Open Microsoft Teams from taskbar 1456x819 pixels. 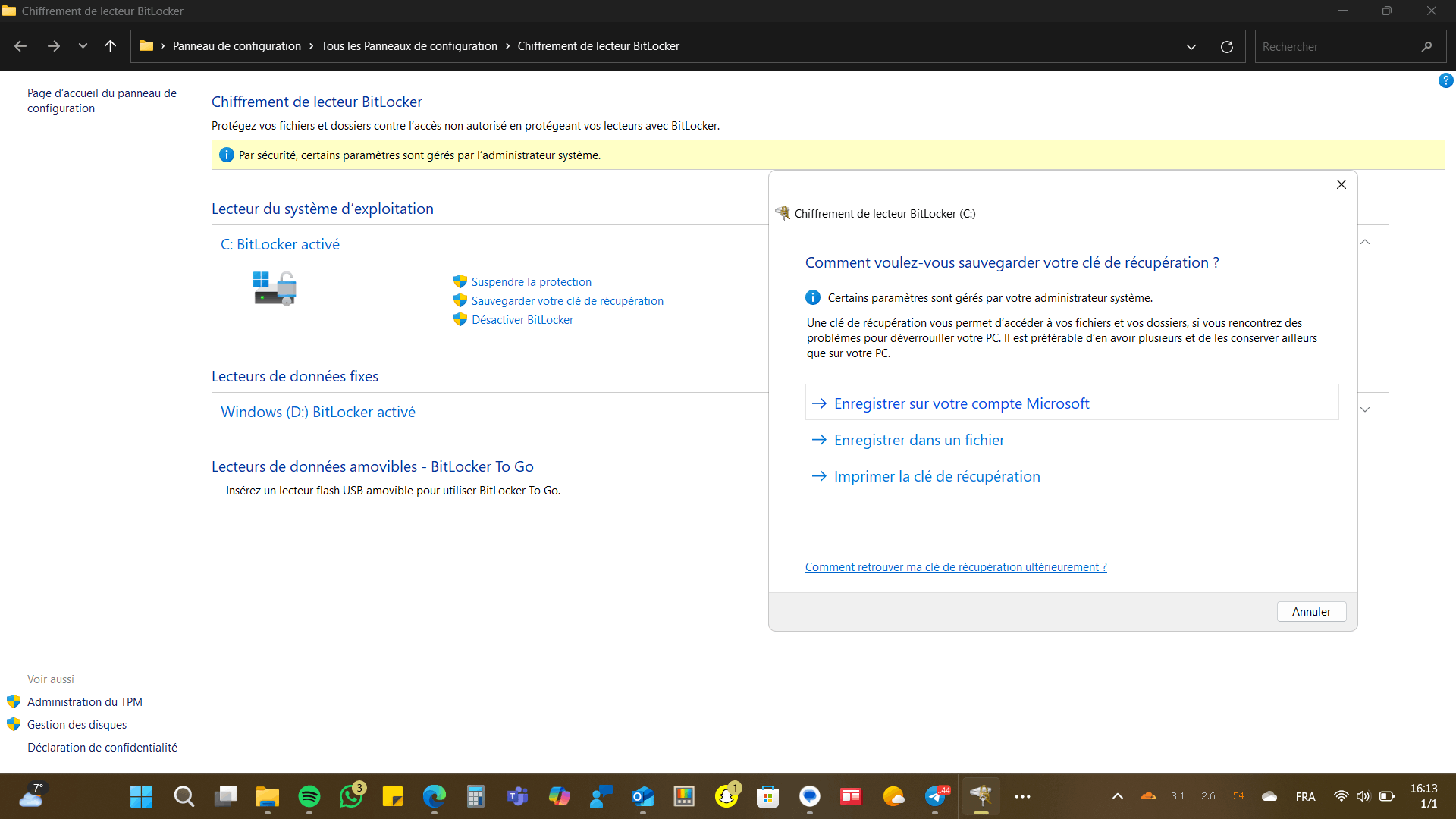(x=518, y=796)
